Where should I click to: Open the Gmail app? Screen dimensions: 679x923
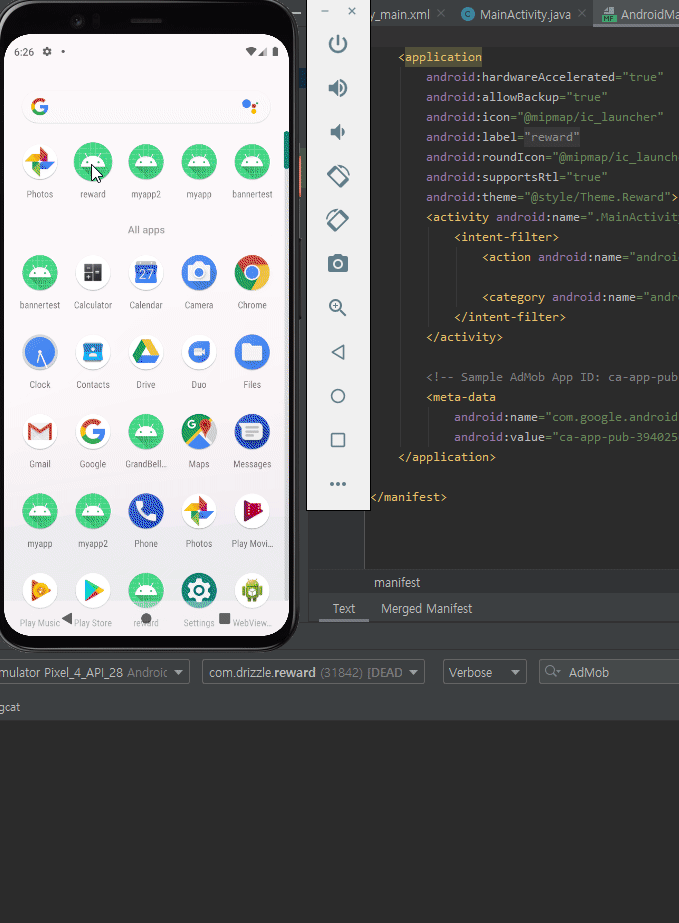pos(39,432)
